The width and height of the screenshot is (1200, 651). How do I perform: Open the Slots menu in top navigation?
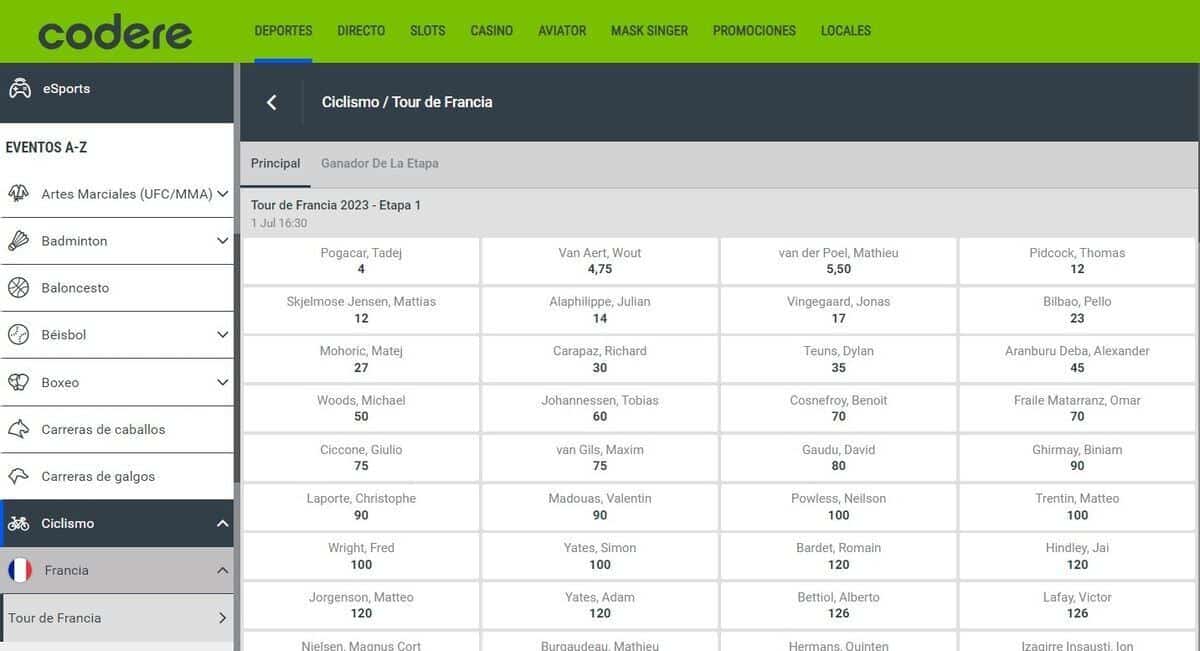coord(427,31)
